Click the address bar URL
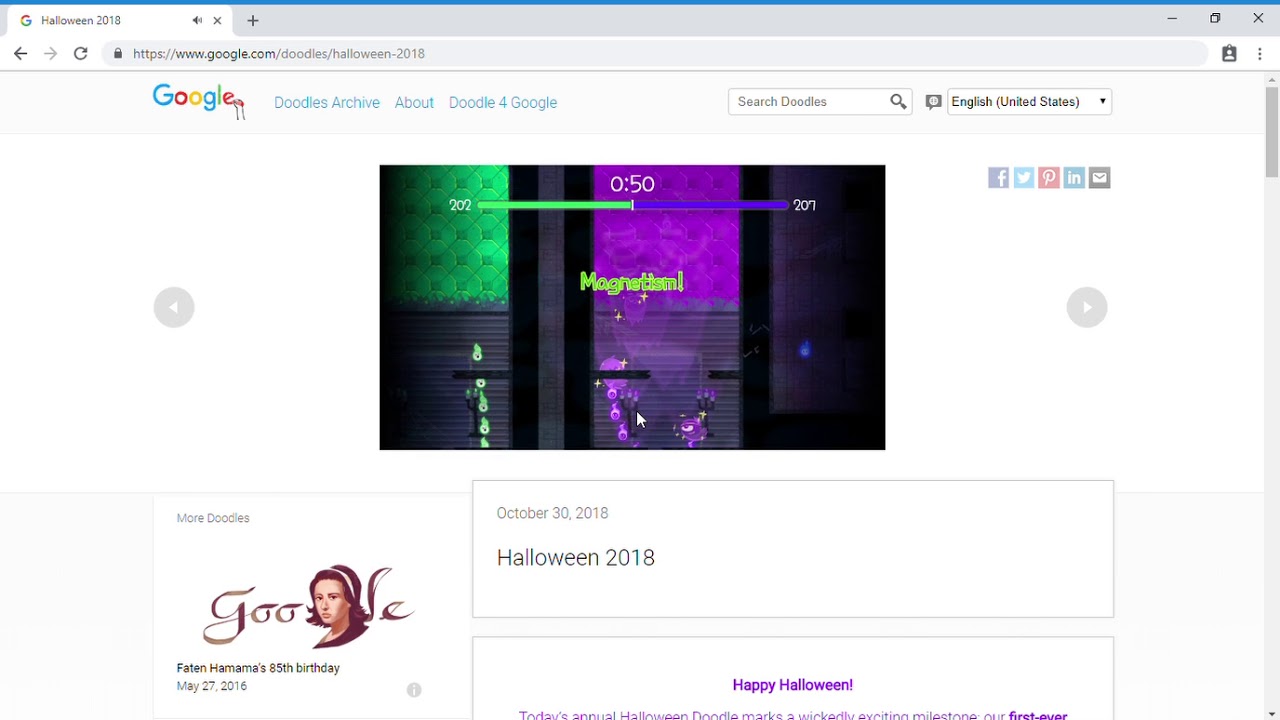 point(279,54)
